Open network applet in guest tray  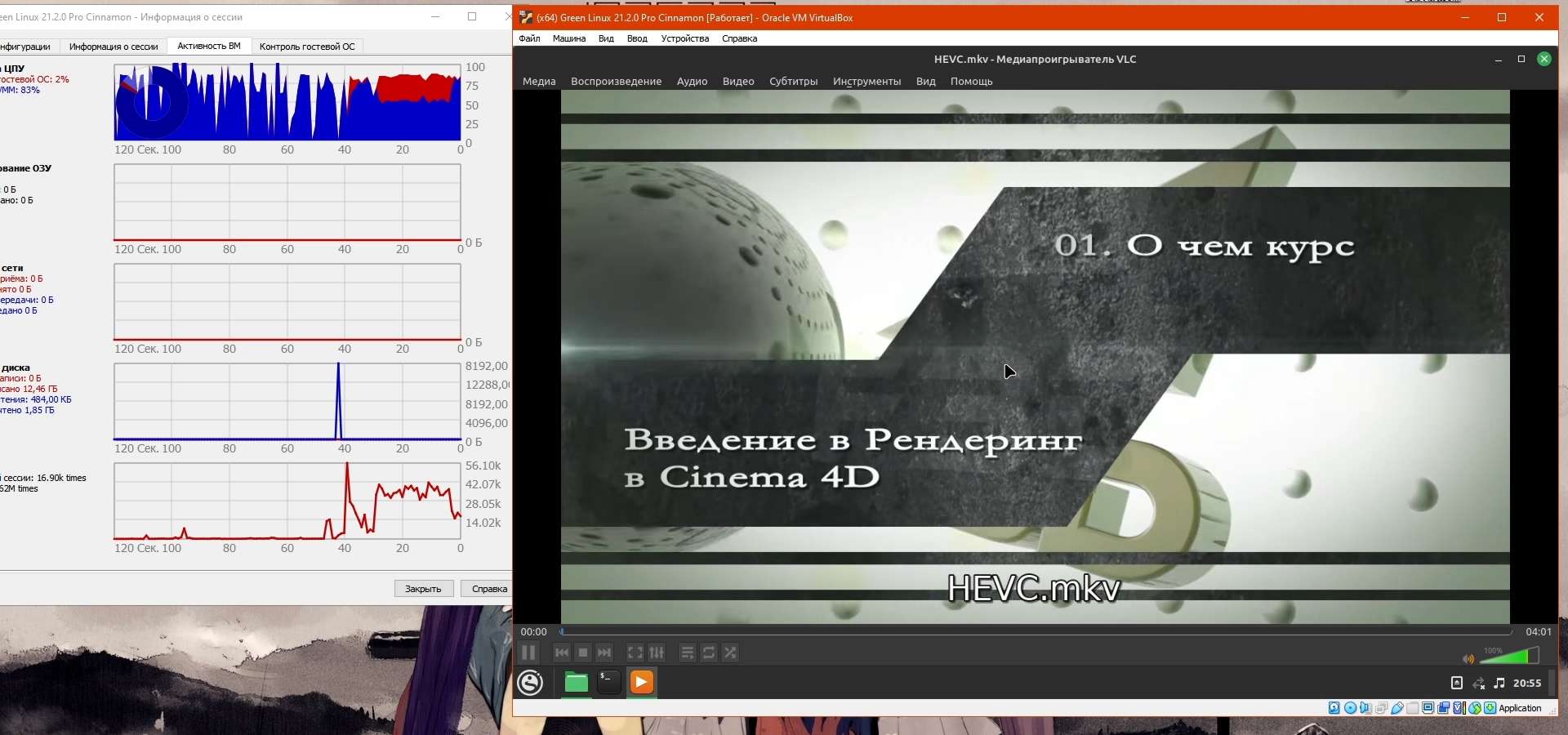tap(1479, 683)
